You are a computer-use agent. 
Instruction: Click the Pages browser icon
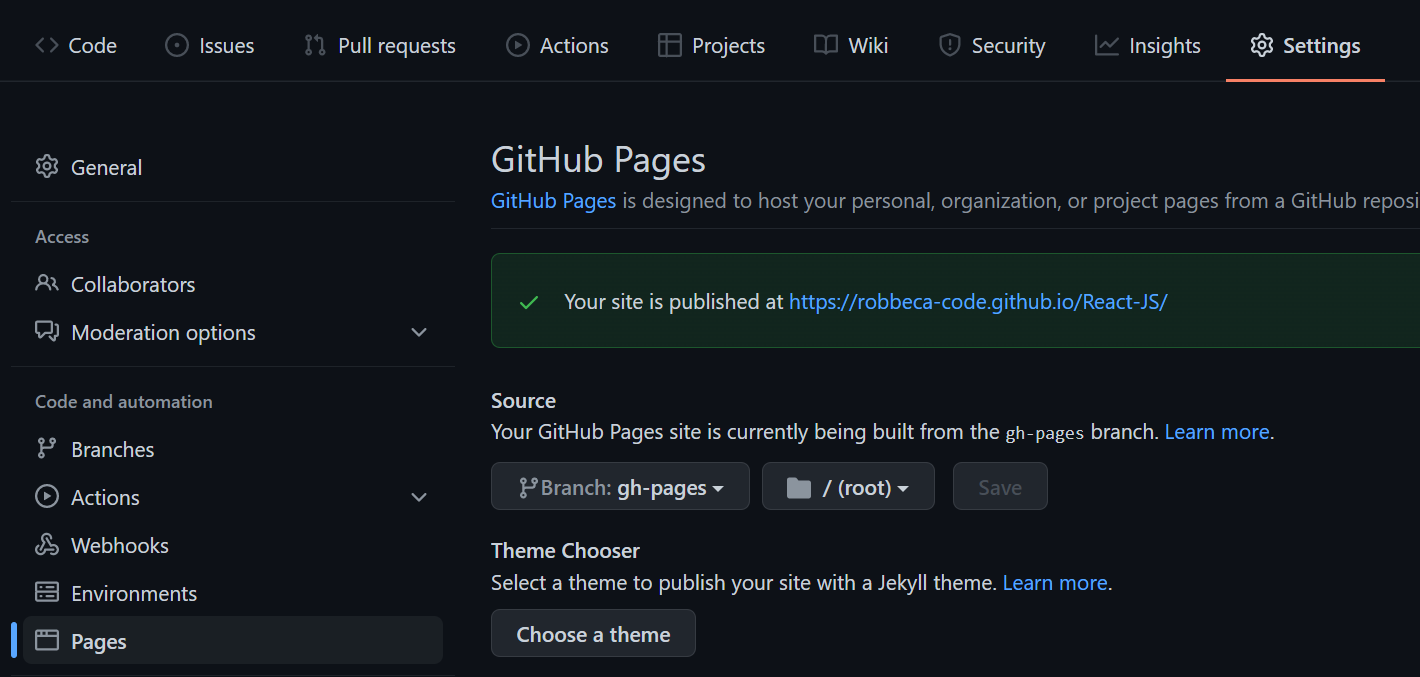pyautogui.click(x=47, y=640)
